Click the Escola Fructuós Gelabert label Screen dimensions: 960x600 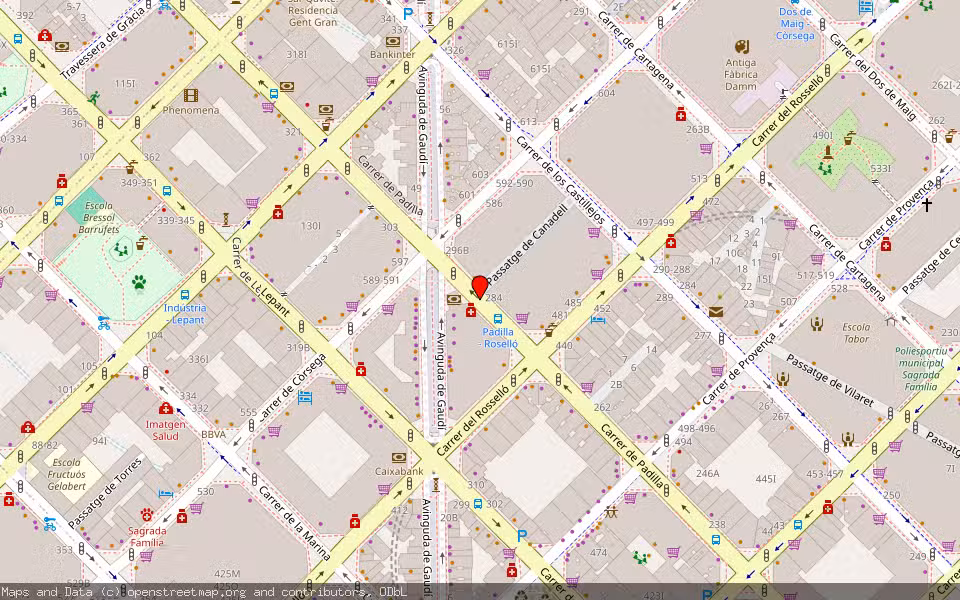click(67, 474)
